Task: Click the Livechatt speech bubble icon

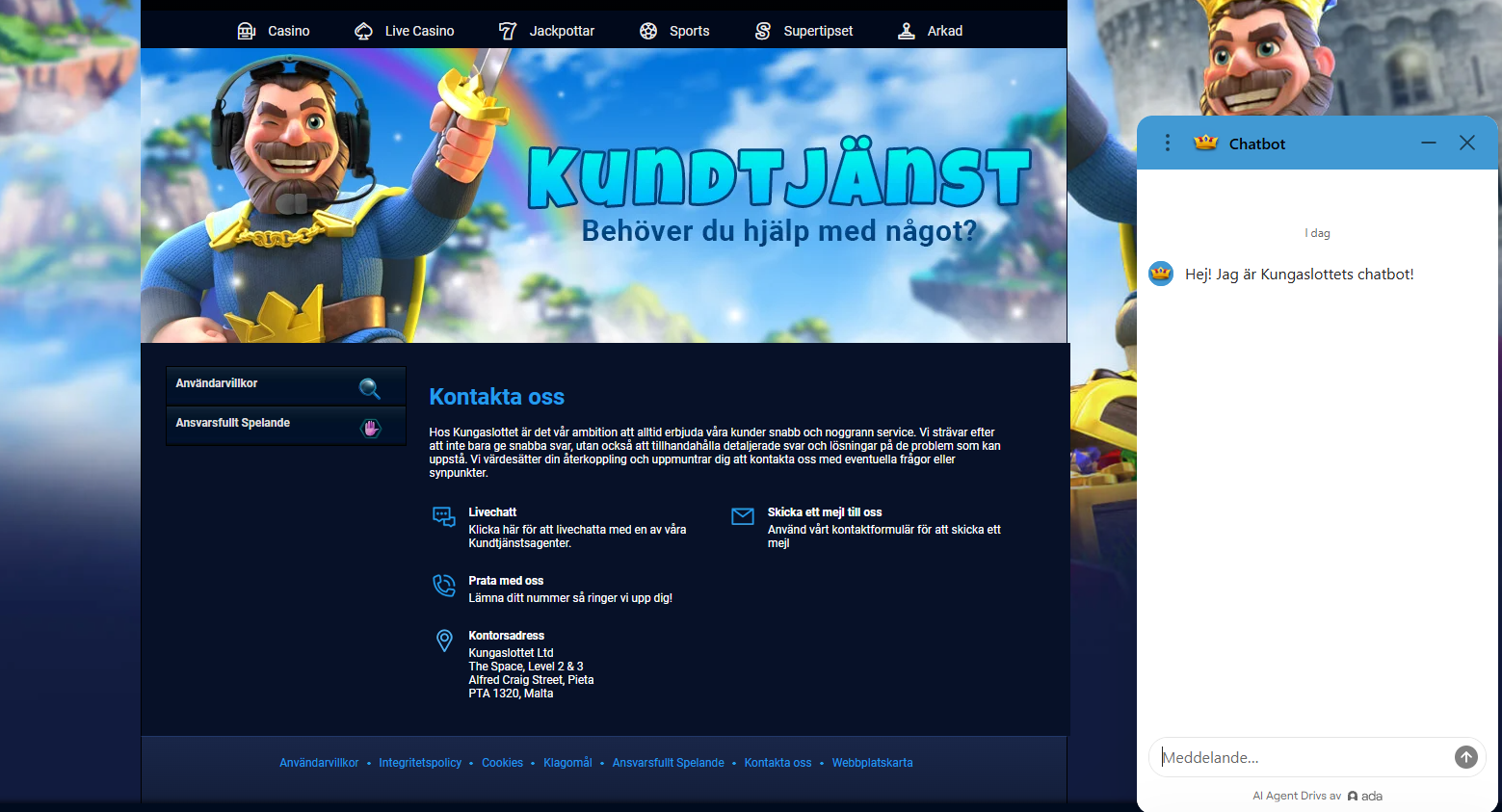Action: (x=444, y=517)
